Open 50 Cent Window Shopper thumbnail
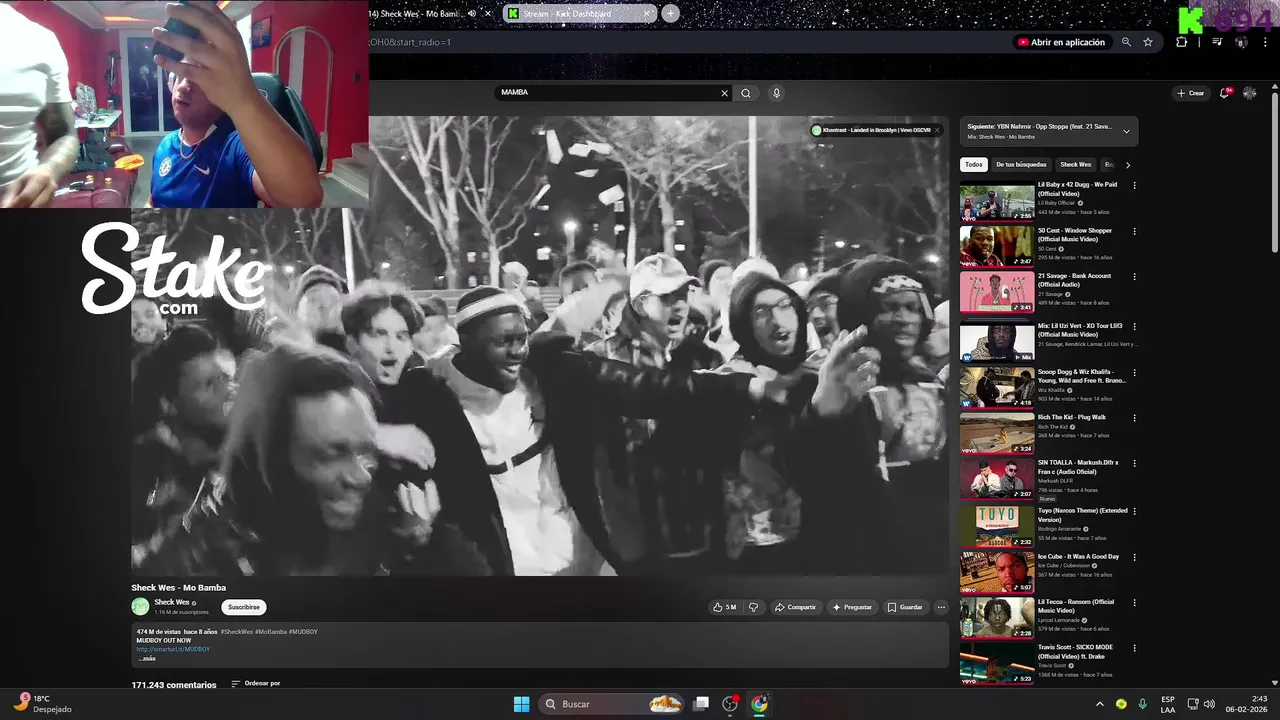This screenshot has height=720, width=1280. [997, 246]
